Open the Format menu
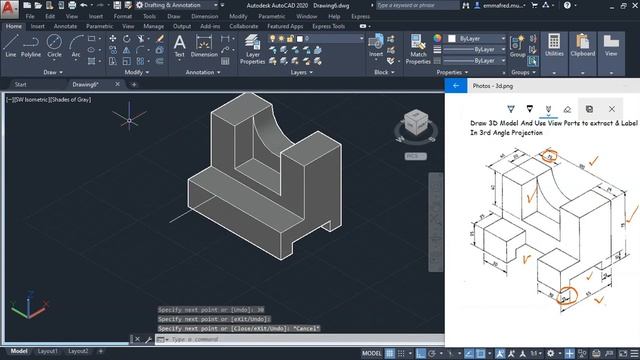 point(122,16)
